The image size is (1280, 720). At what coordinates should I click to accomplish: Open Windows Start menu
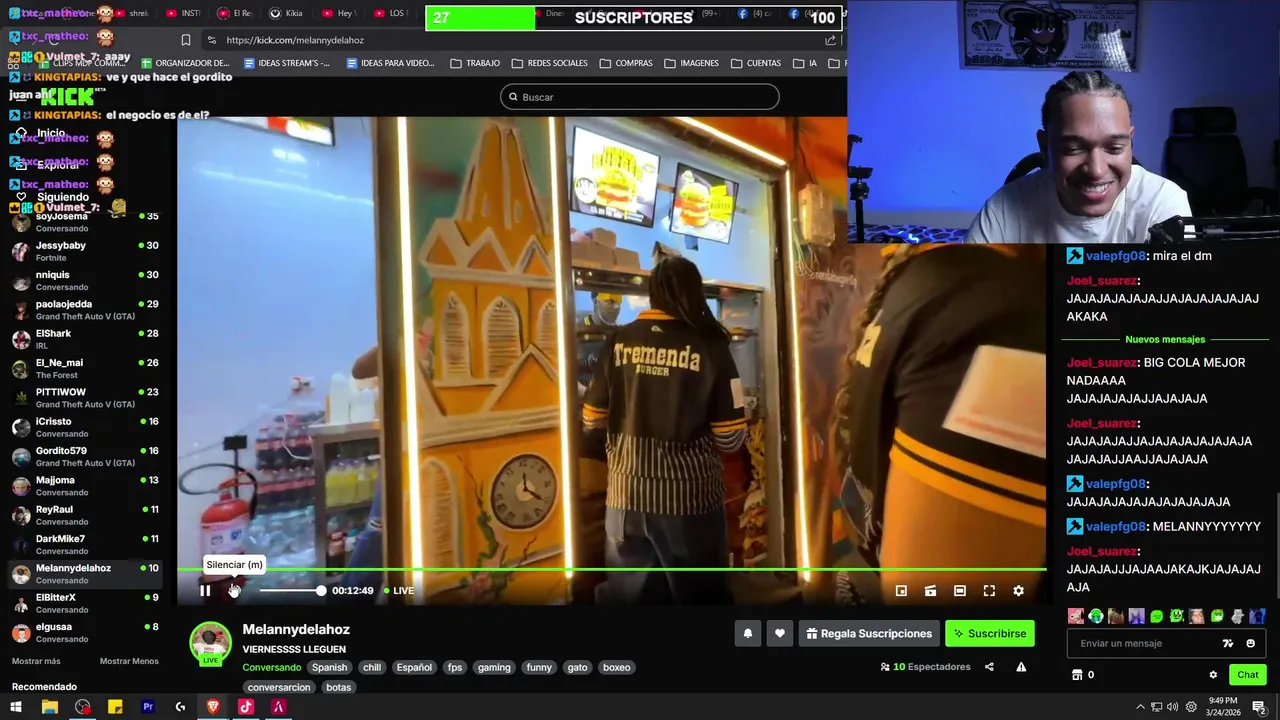tap(16, 707)
